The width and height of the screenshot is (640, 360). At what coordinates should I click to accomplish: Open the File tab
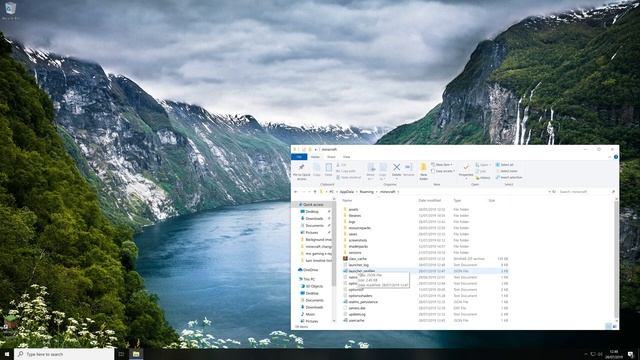coord(299,157)
